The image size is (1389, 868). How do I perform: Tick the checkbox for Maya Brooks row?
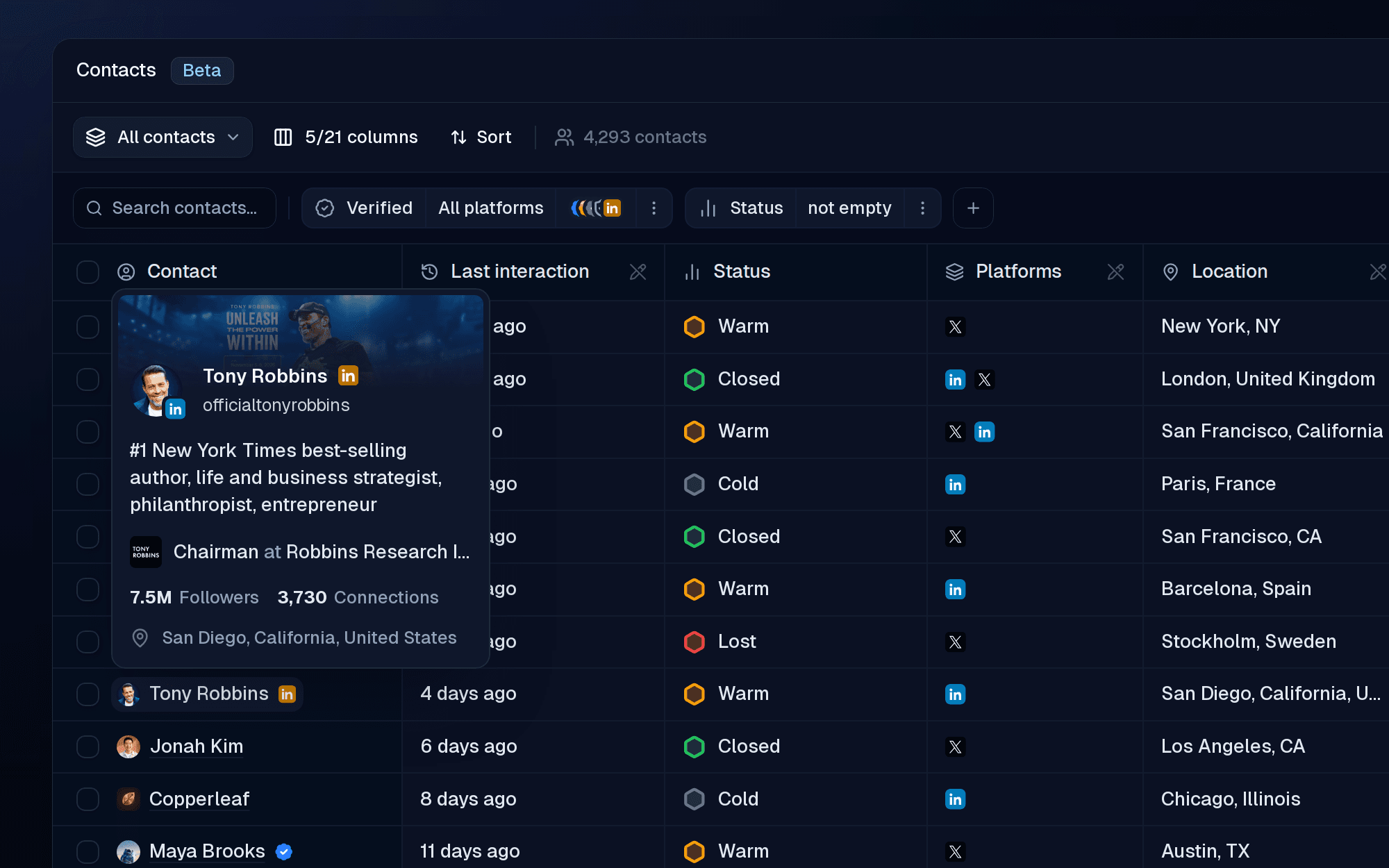(88, 852)
